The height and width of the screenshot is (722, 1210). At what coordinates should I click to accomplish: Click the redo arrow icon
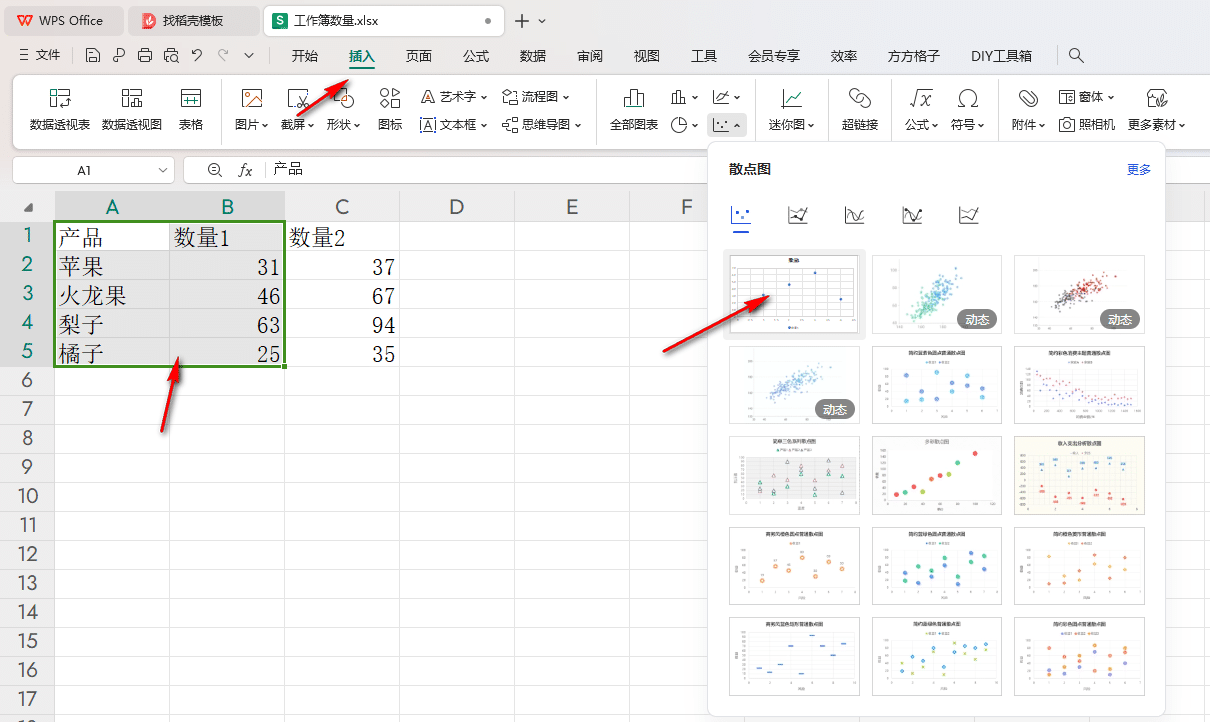223,55
